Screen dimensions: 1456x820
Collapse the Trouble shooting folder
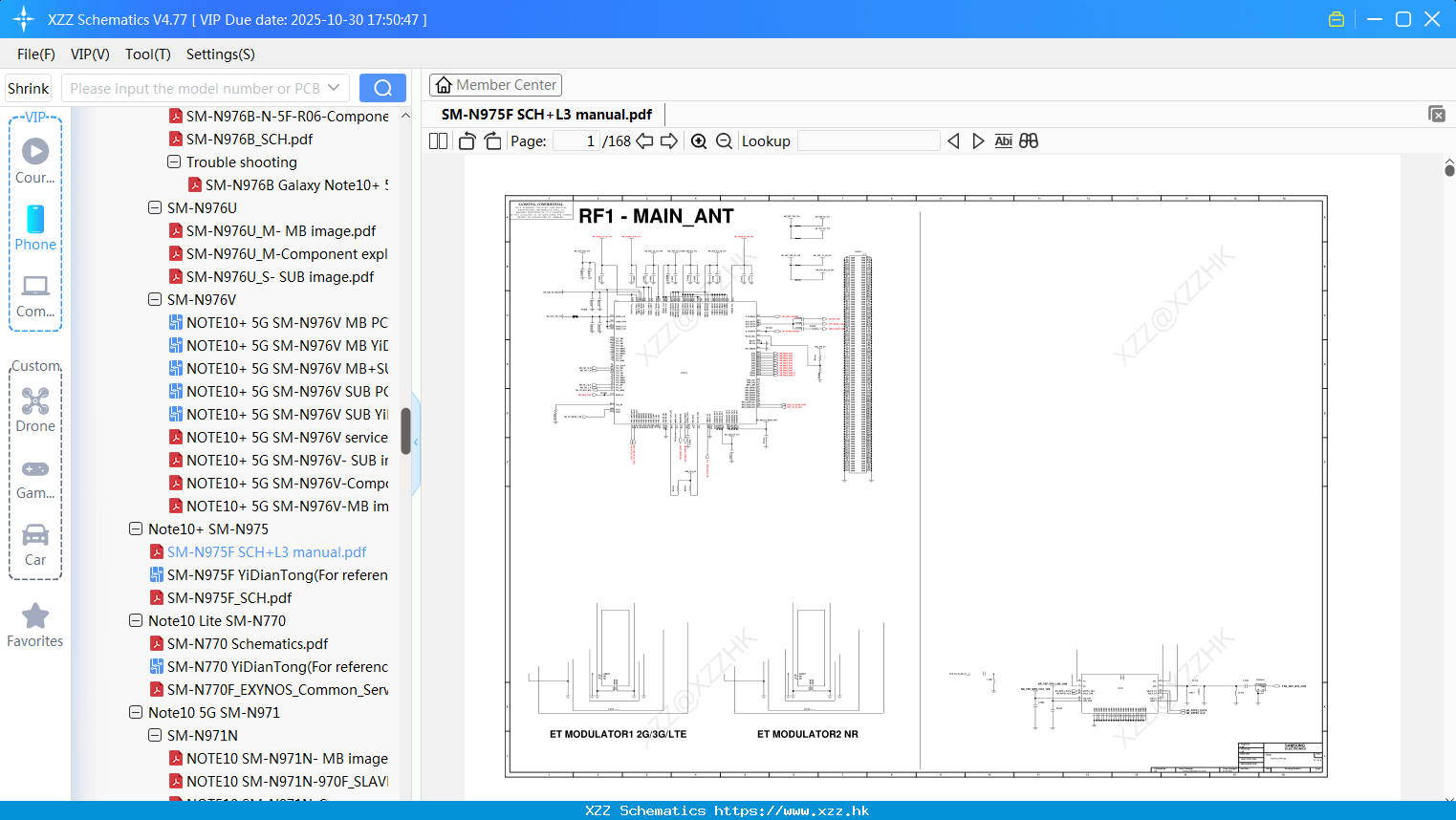174,162
